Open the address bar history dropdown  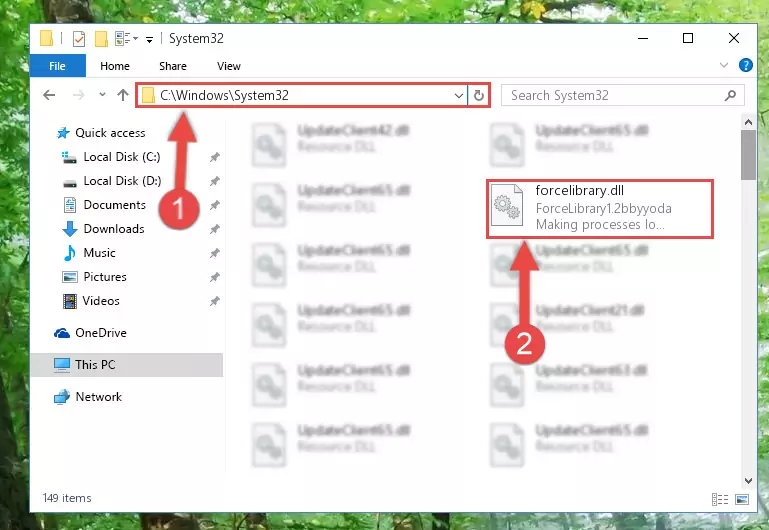pos(459,95)
